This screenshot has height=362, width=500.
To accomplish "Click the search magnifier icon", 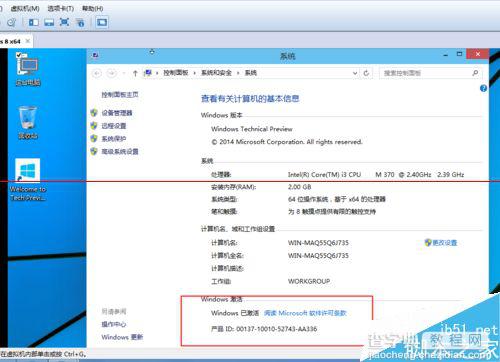I will (475, 73).
